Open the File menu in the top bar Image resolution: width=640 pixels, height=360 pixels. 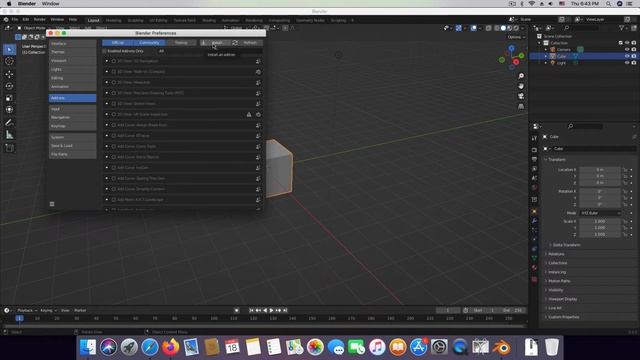point(15,20)
